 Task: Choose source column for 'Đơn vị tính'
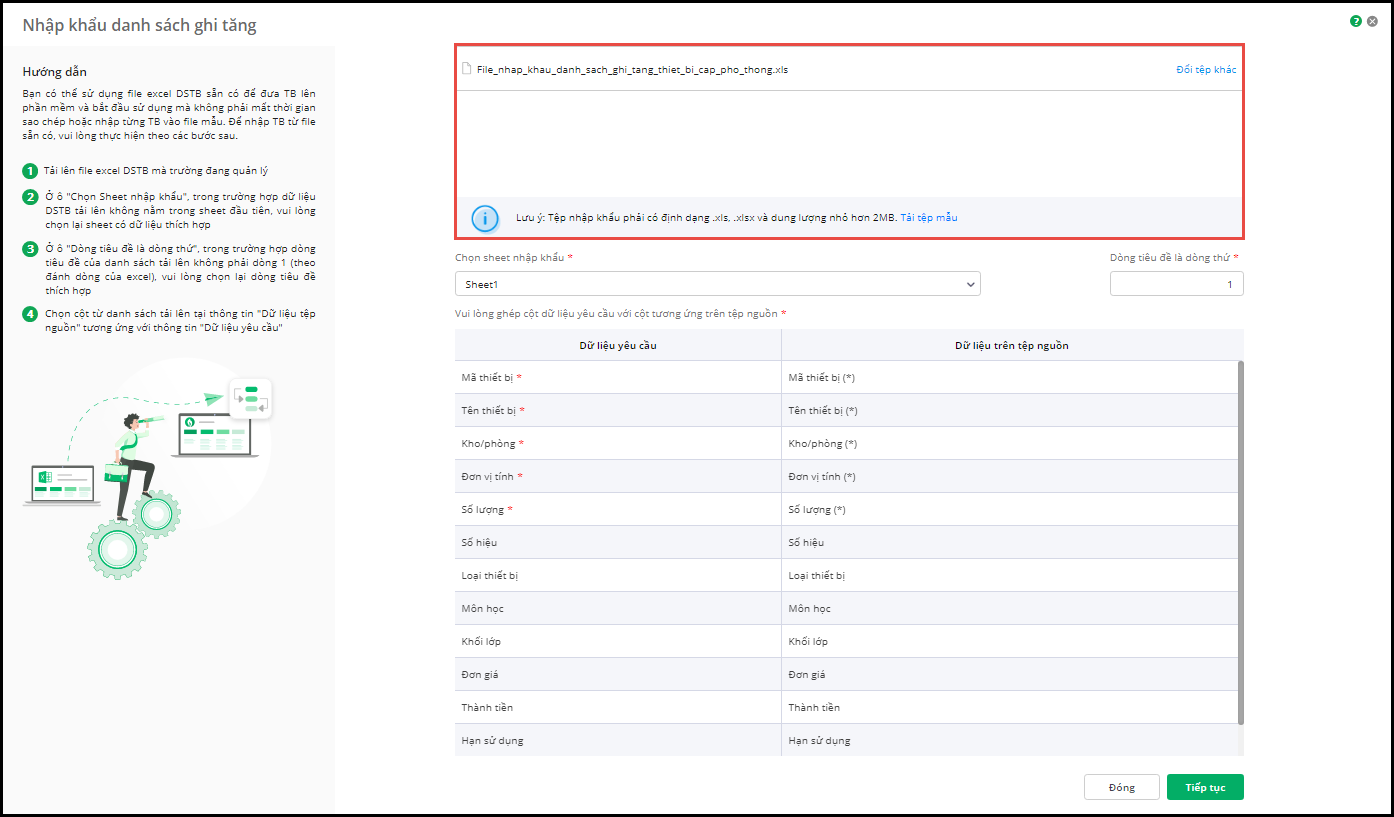[1008, 477]
